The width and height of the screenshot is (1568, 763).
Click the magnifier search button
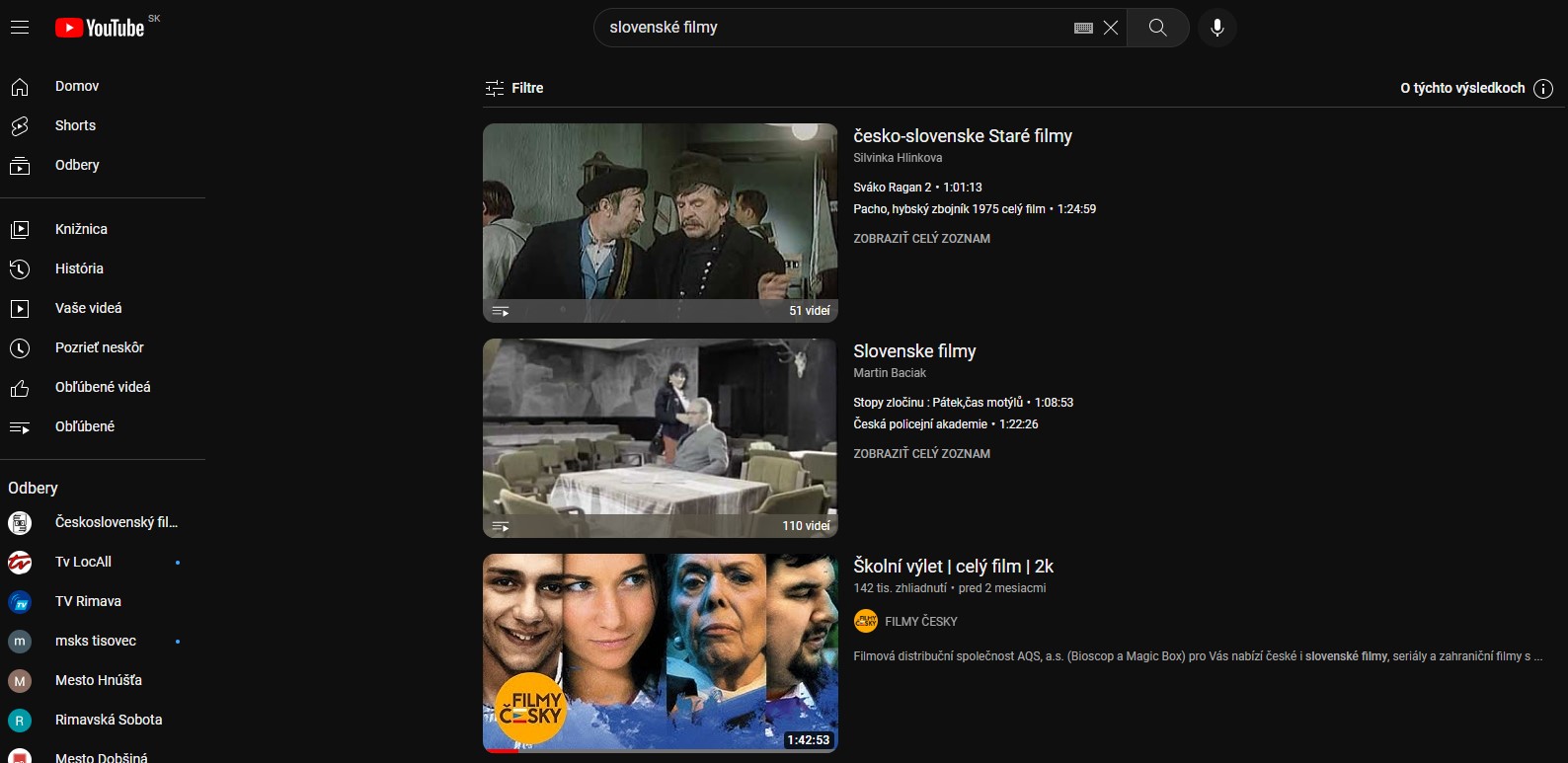1157,28
